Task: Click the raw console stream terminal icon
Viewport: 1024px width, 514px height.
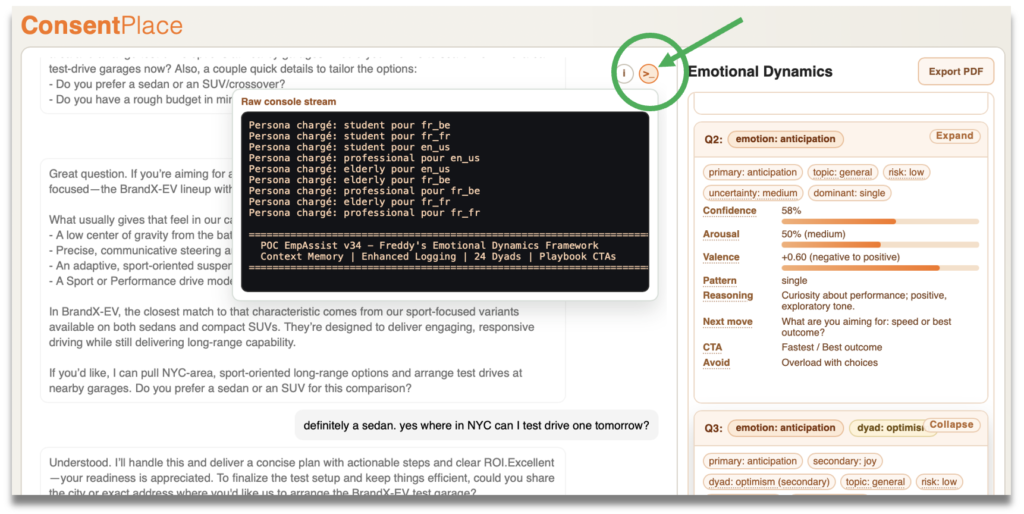Action: (x=649, y=73)
